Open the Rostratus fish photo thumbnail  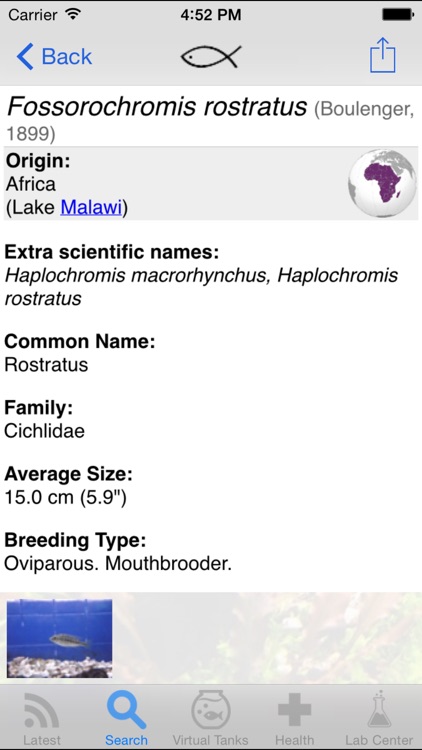[x=59, y=638]
